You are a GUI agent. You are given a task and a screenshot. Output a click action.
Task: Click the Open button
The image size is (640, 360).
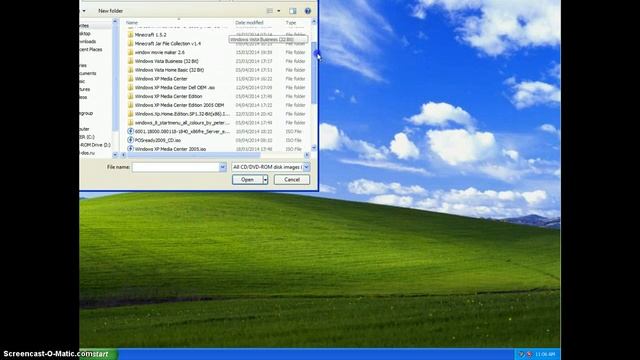[247, 180]
